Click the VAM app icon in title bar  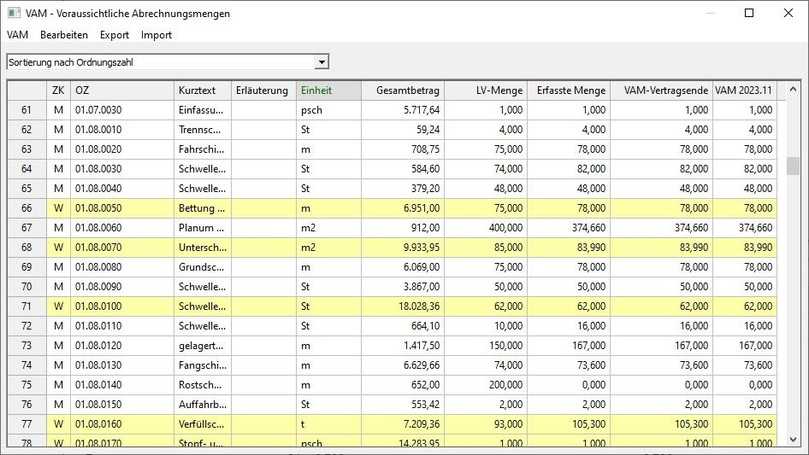pyautogui.click(x=13, y=13)
